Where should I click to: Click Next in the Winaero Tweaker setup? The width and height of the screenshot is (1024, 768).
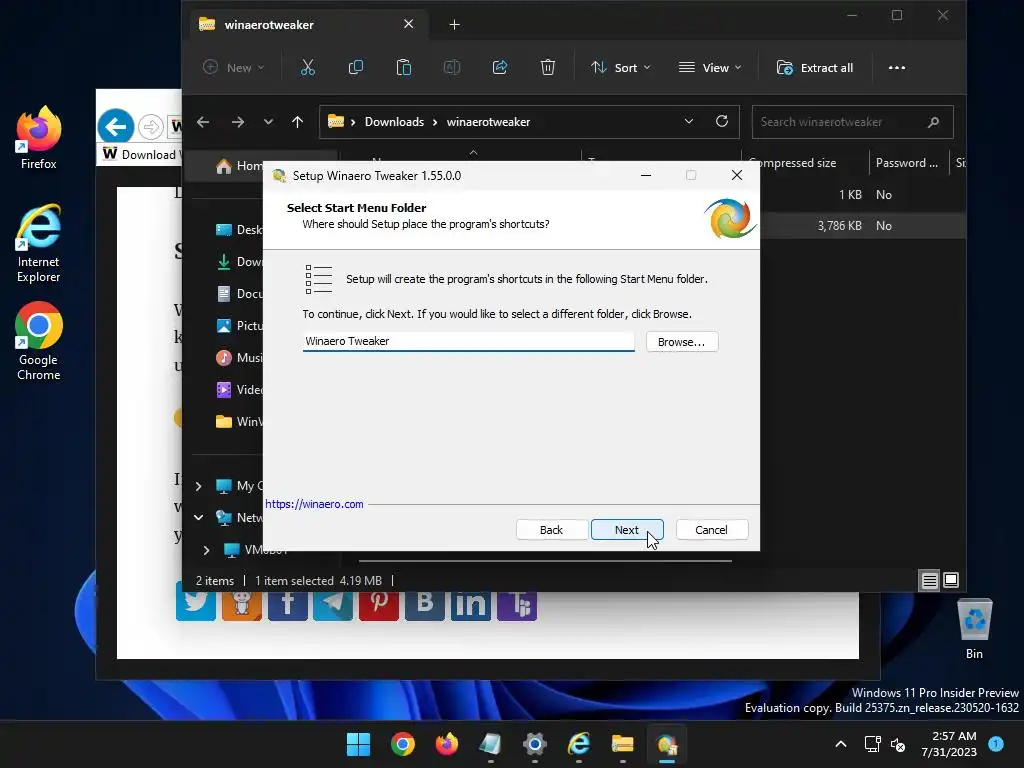(x=627, y=530)
